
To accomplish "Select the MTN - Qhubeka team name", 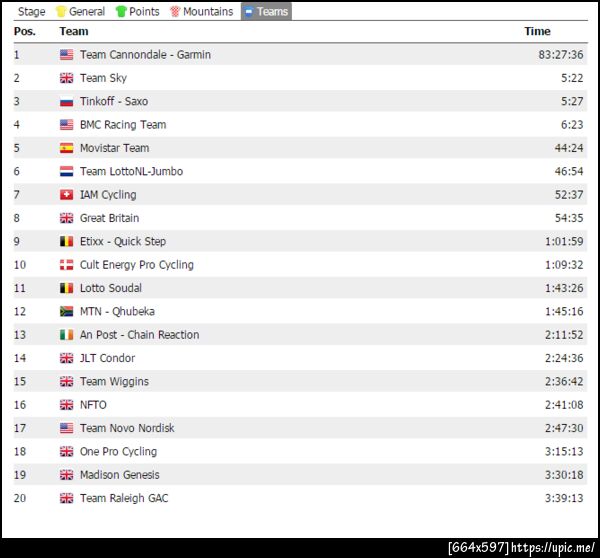I will coord(117,312).
